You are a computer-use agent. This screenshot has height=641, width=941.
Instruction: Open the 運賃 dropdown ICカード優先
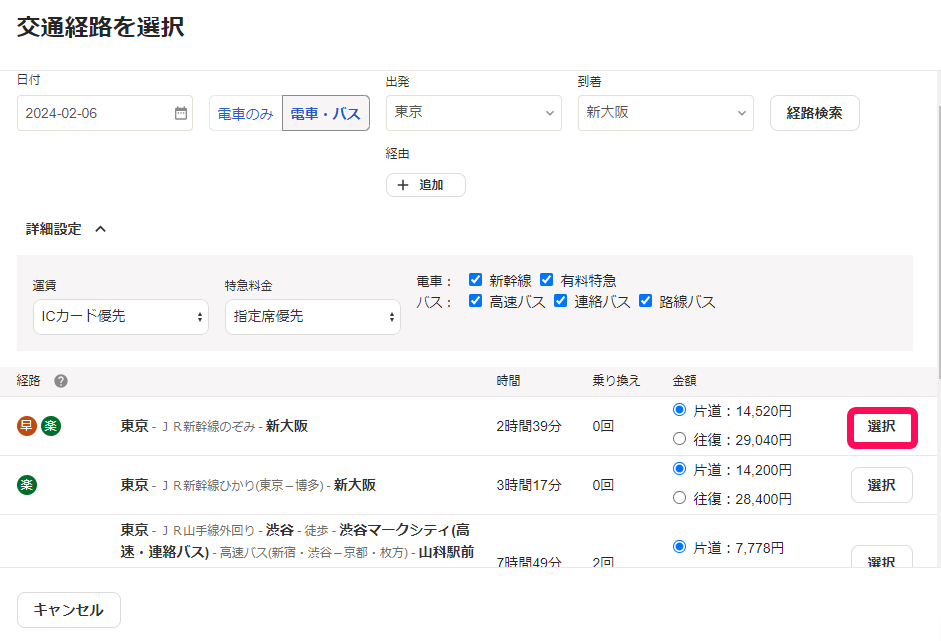tap(121, 317)
